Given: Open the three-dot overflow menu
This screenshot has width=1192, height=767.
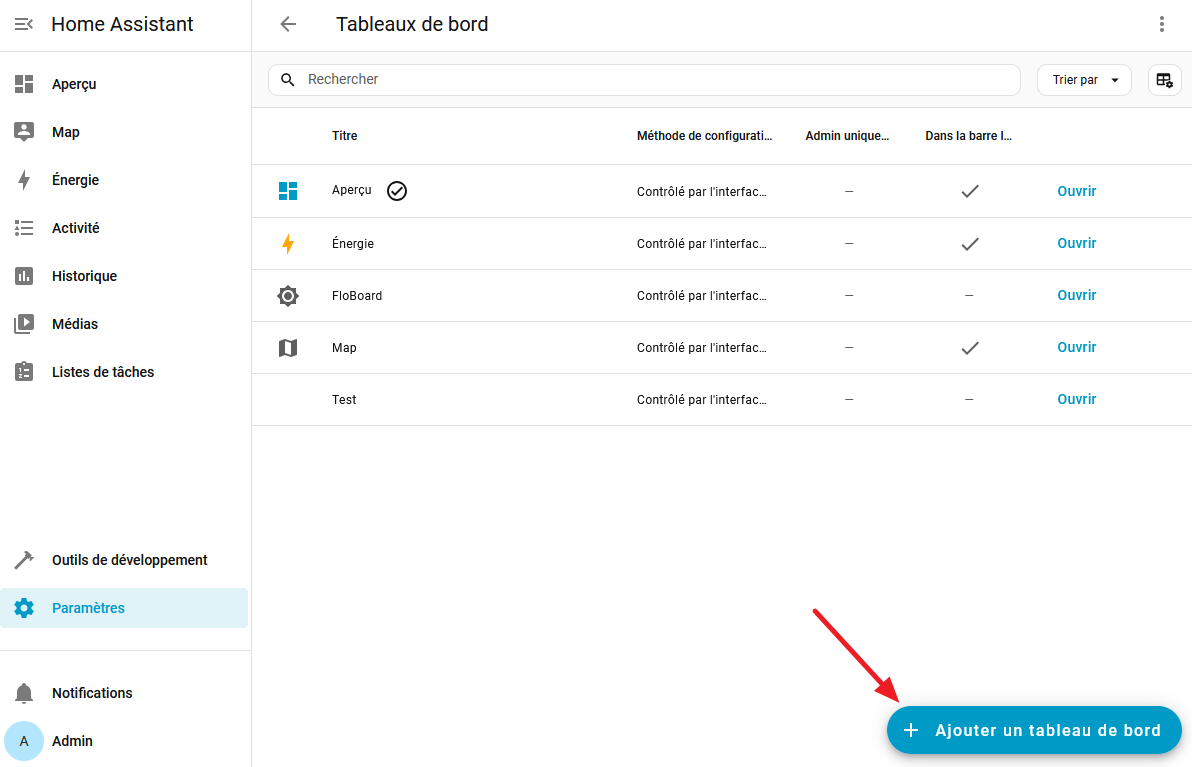Looking at the screenshot, I should pyautogui.click(x=1161, y=24).
